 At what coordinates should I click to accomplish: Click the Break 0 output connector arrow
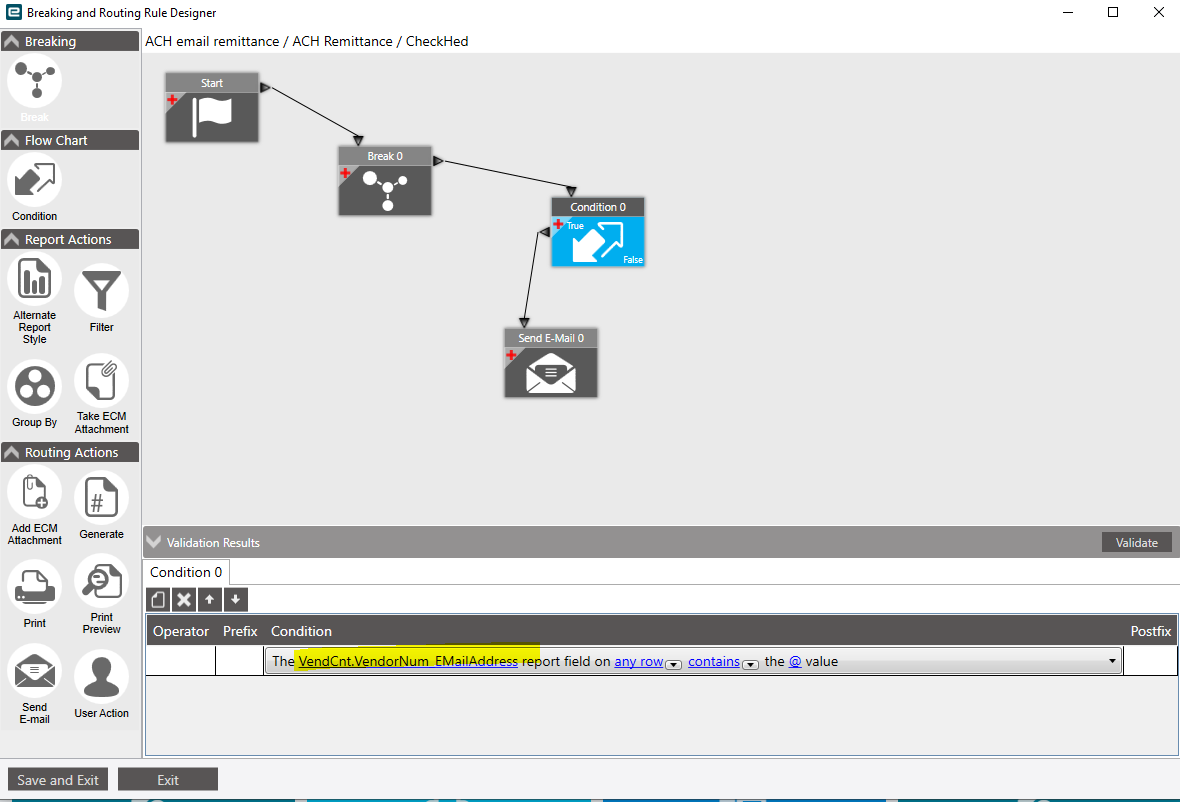pyautogui.click(x=438, y=160)
